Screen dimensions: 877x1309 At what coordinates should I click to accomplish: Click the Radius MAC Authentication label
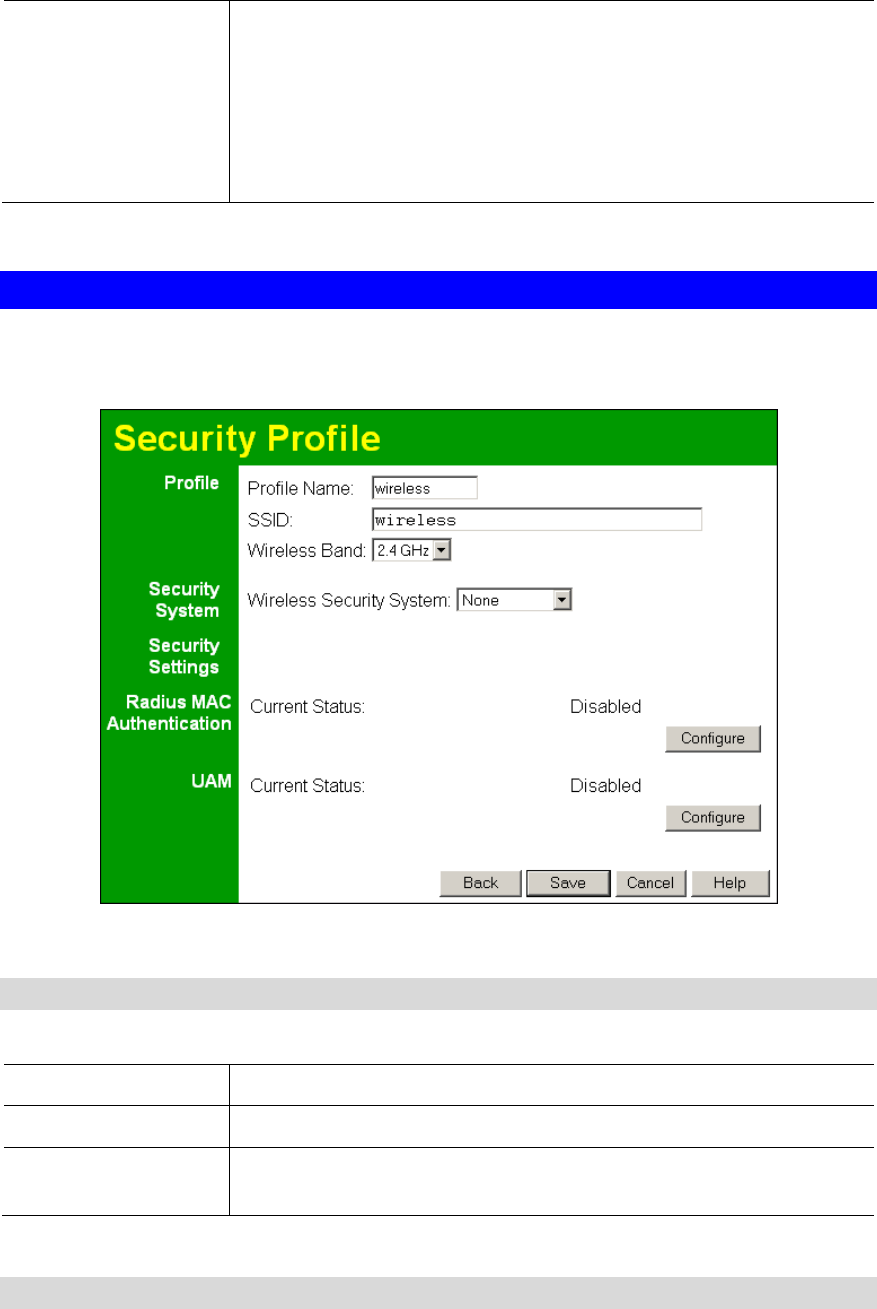[x=169, y=713]
